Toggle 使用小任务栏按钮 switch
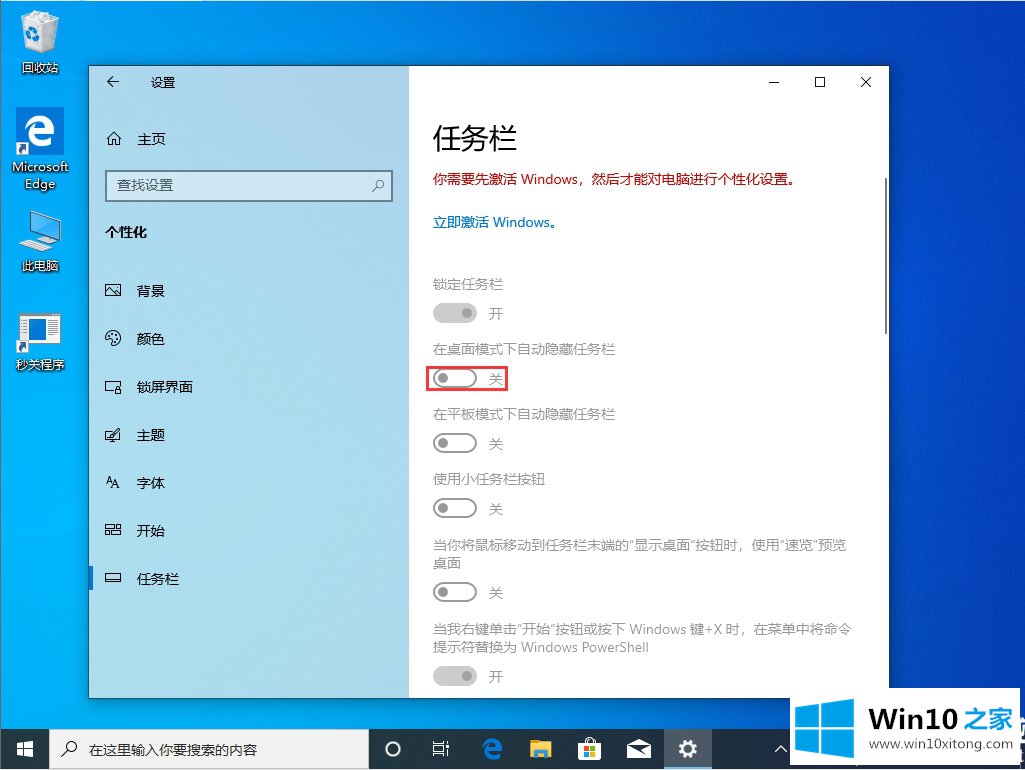 pyautogui.click(x=455, y=509)
